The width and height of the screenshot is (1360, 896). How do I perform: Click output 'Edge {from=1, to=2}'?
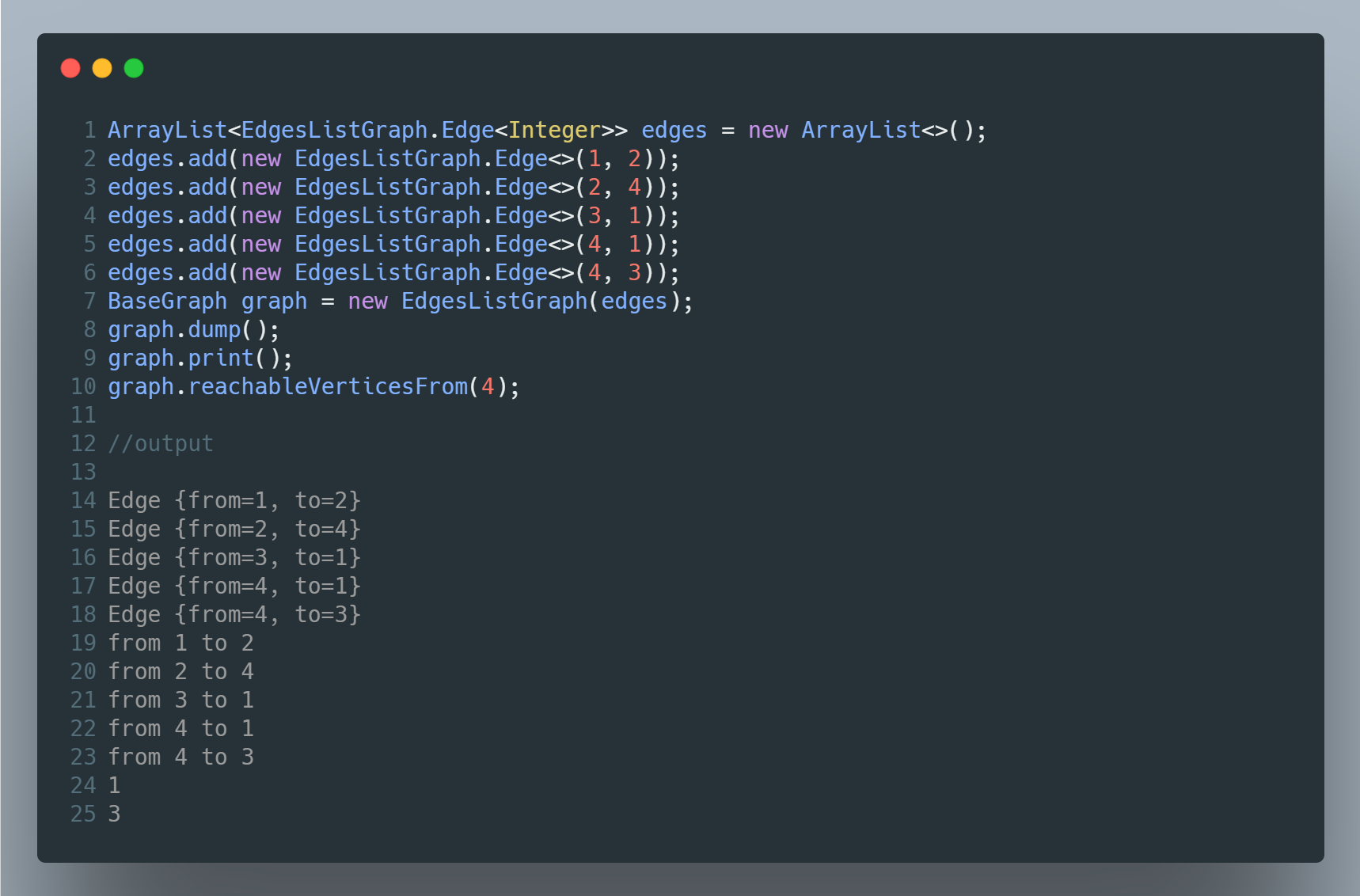click(234, 500)
